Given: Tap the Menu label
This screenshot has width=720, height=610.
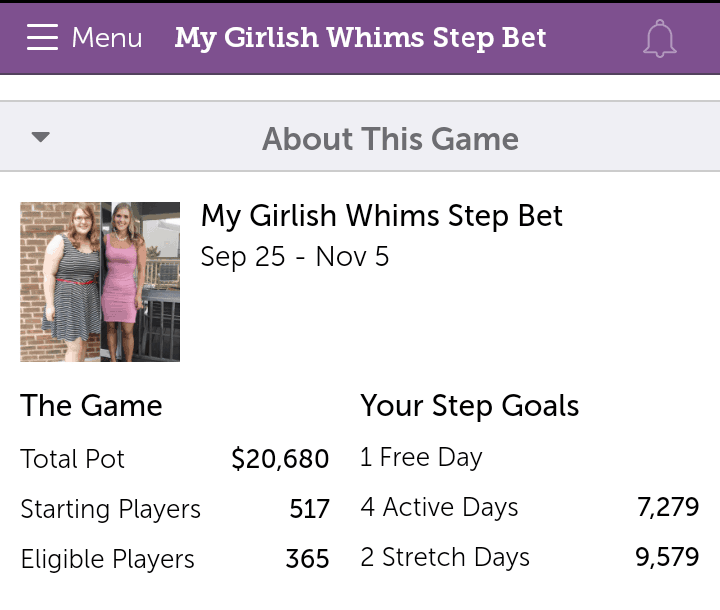Looking at the screenshot, I should pyautogui.click(x=107, y=37).
